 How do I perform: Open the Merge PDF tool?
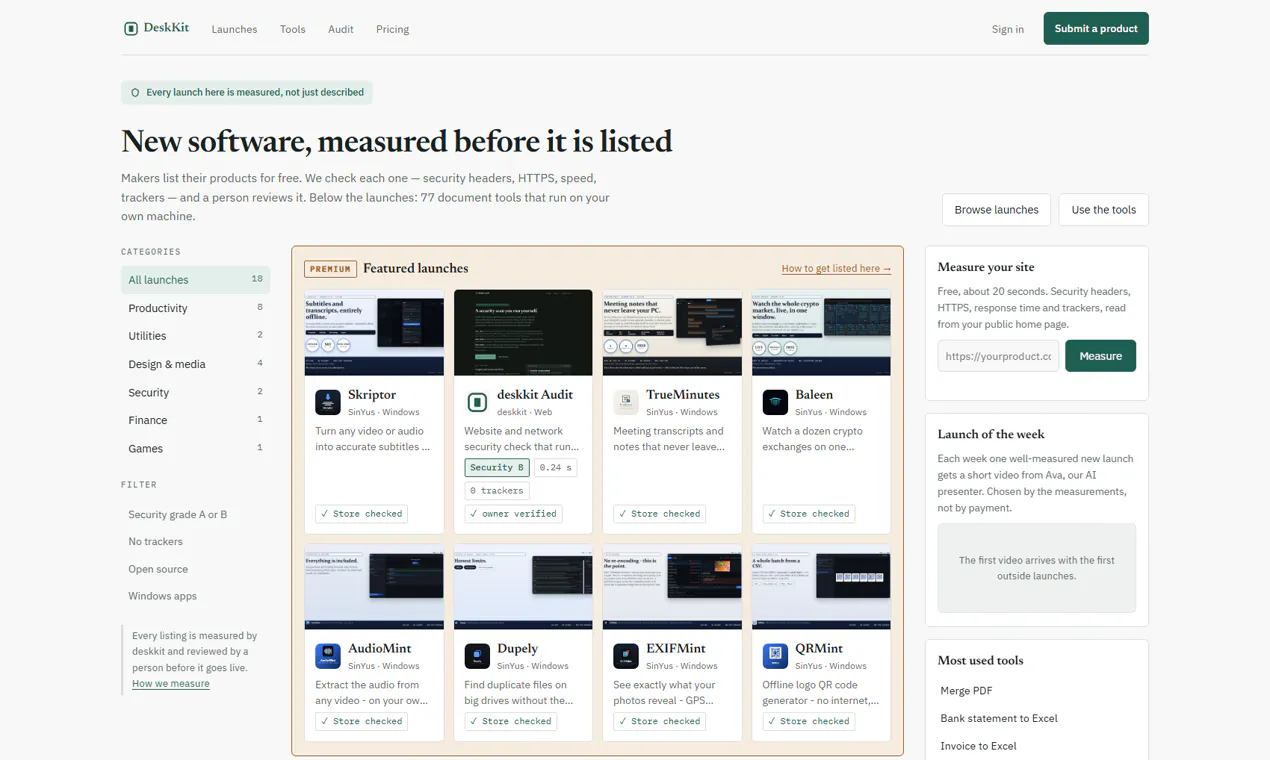(x=966, y=691)
